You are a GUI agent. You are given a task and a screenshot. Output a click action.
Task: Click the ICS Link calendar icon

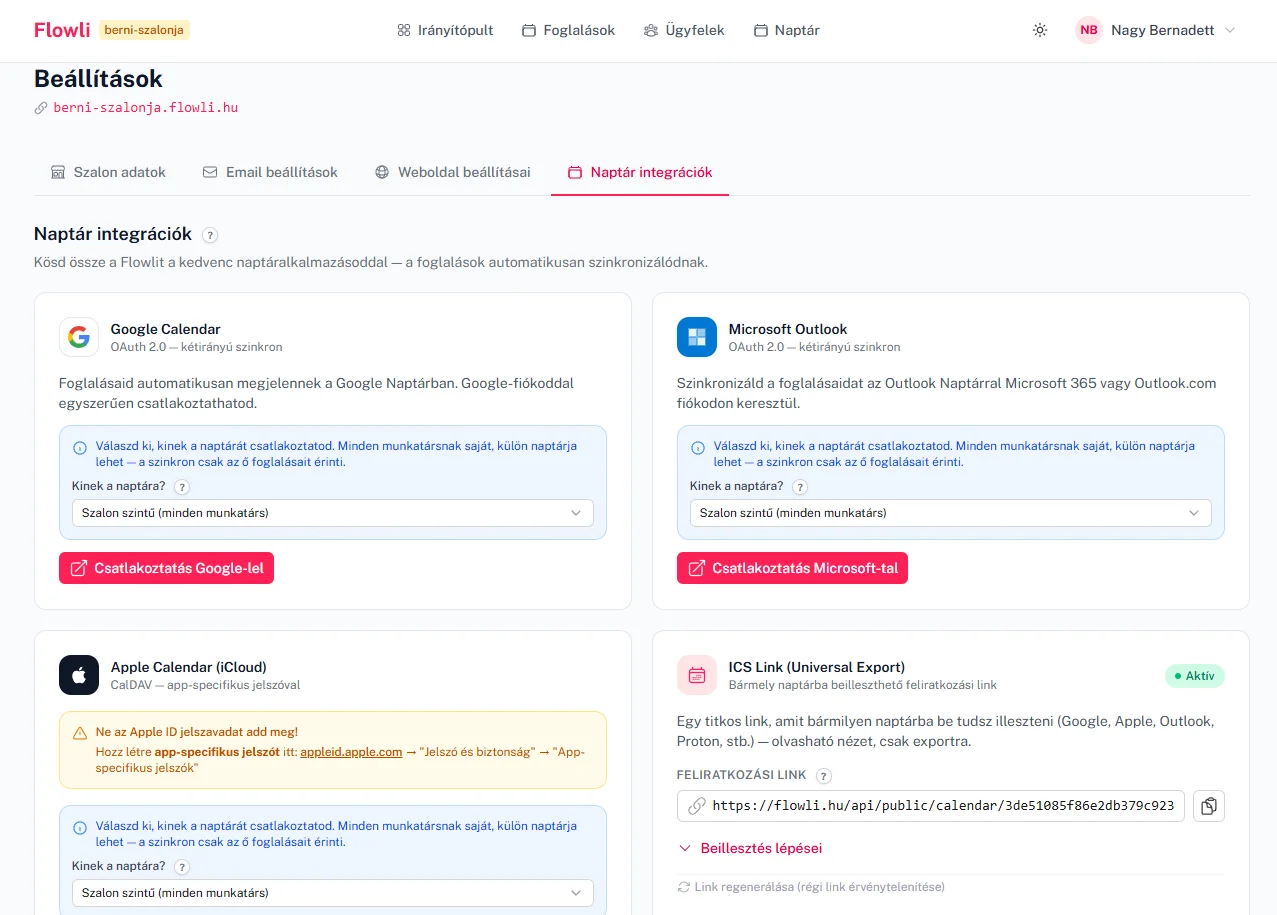point(697,675)
